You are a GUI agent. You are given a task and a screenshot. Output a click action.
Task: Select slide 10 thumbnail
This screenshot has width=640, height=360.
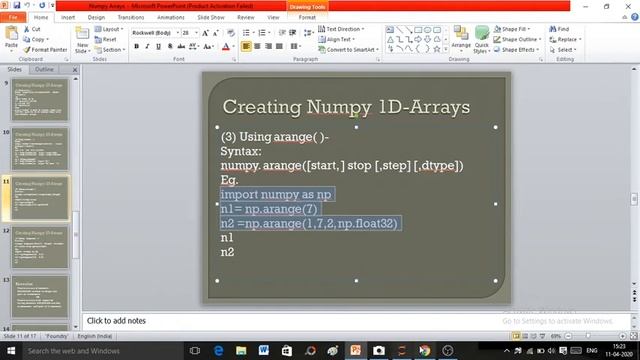tap(40, 149)
